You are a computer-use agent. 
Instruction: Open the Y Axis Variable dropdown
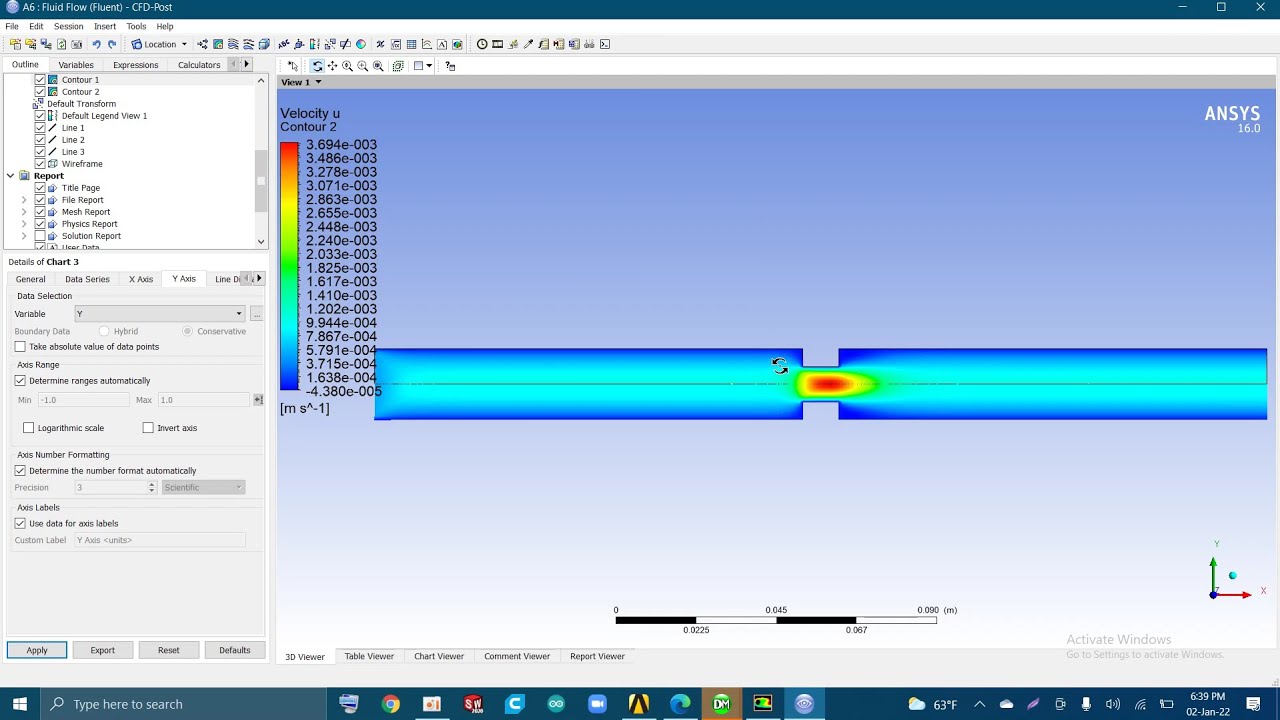(159, 314)
